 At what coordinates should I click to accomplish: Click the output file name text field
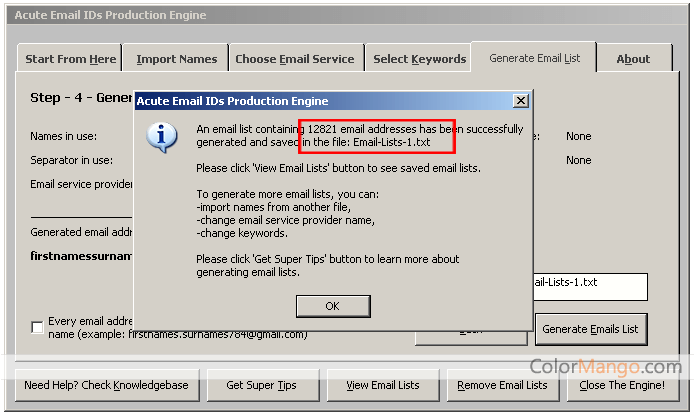[x=590, y=286]
